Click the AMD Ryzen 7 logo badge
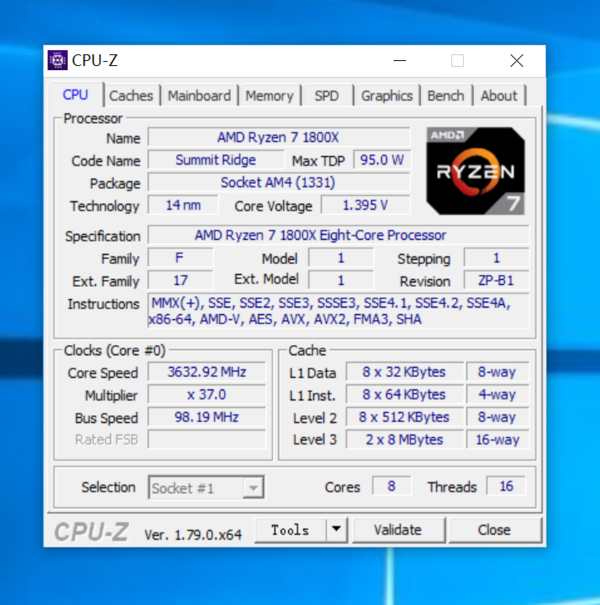 pyautogui.click(x=475, y=171)
